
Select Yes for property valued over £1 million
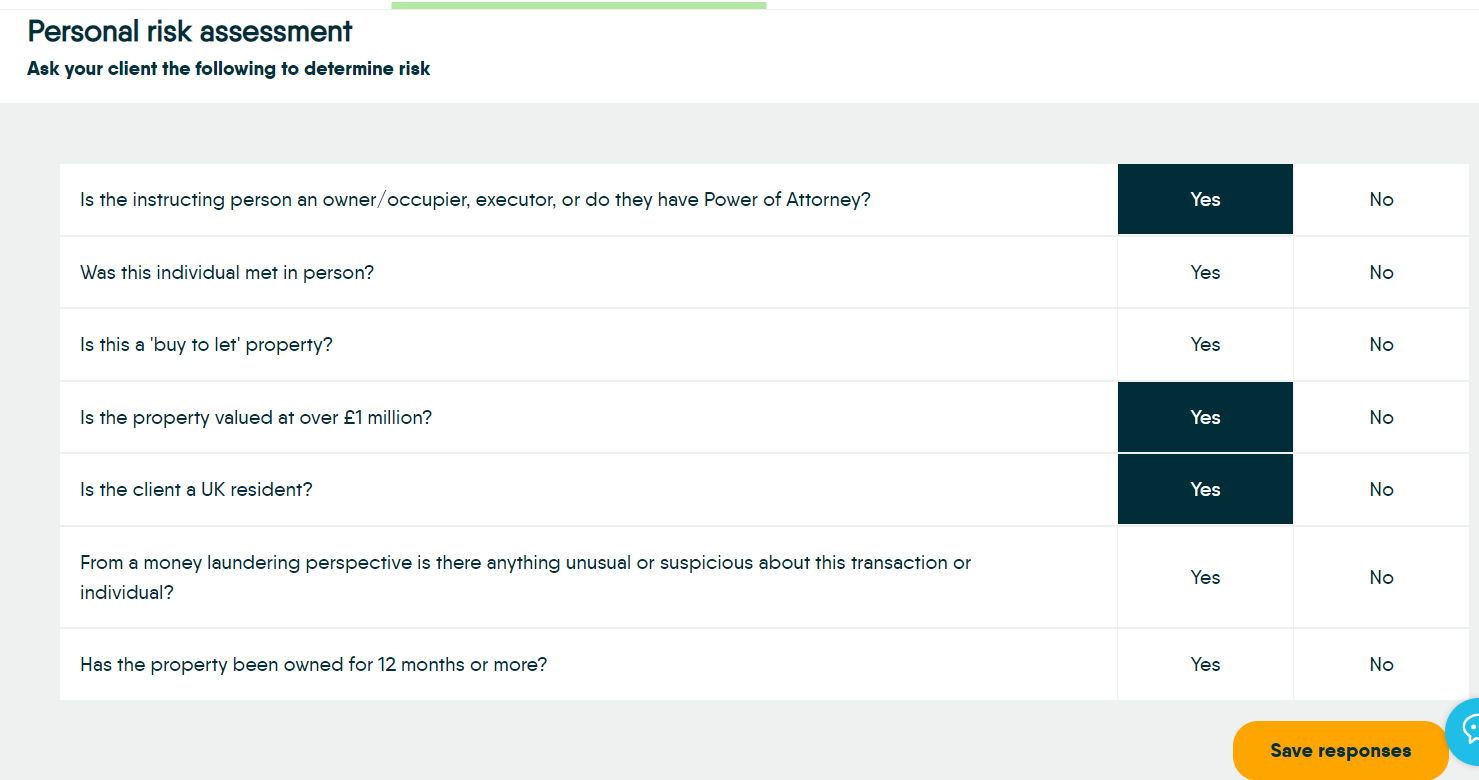point(1205,417)
